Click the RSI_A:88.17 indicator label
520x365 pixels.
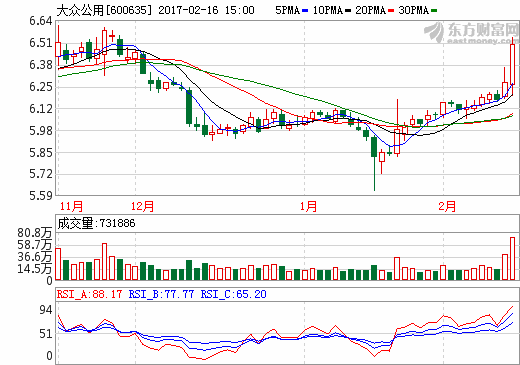pos(89,294)
